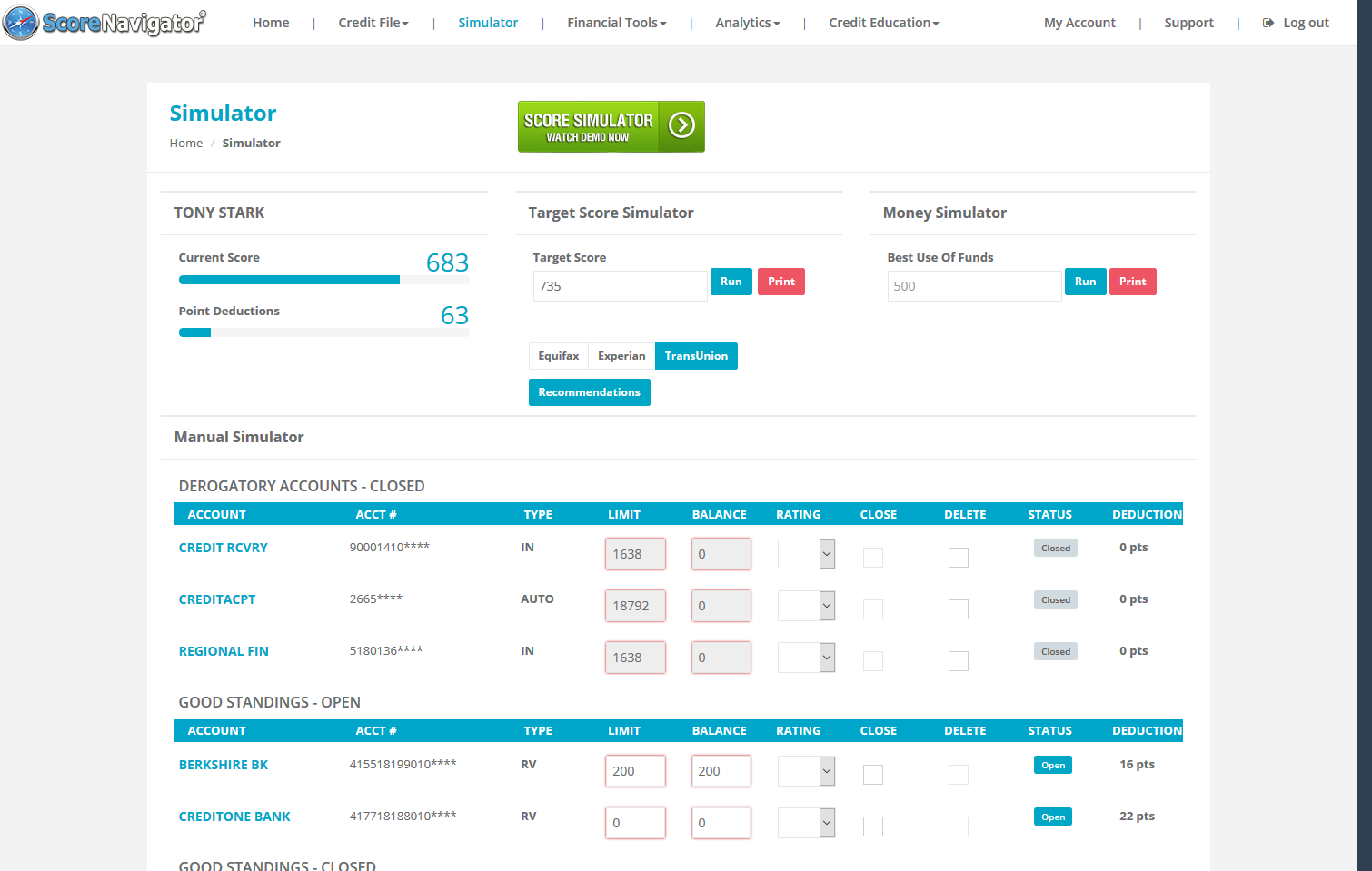
Task: Open rating dropdown for CREDIT RCVRY
Action: (806, 554)
